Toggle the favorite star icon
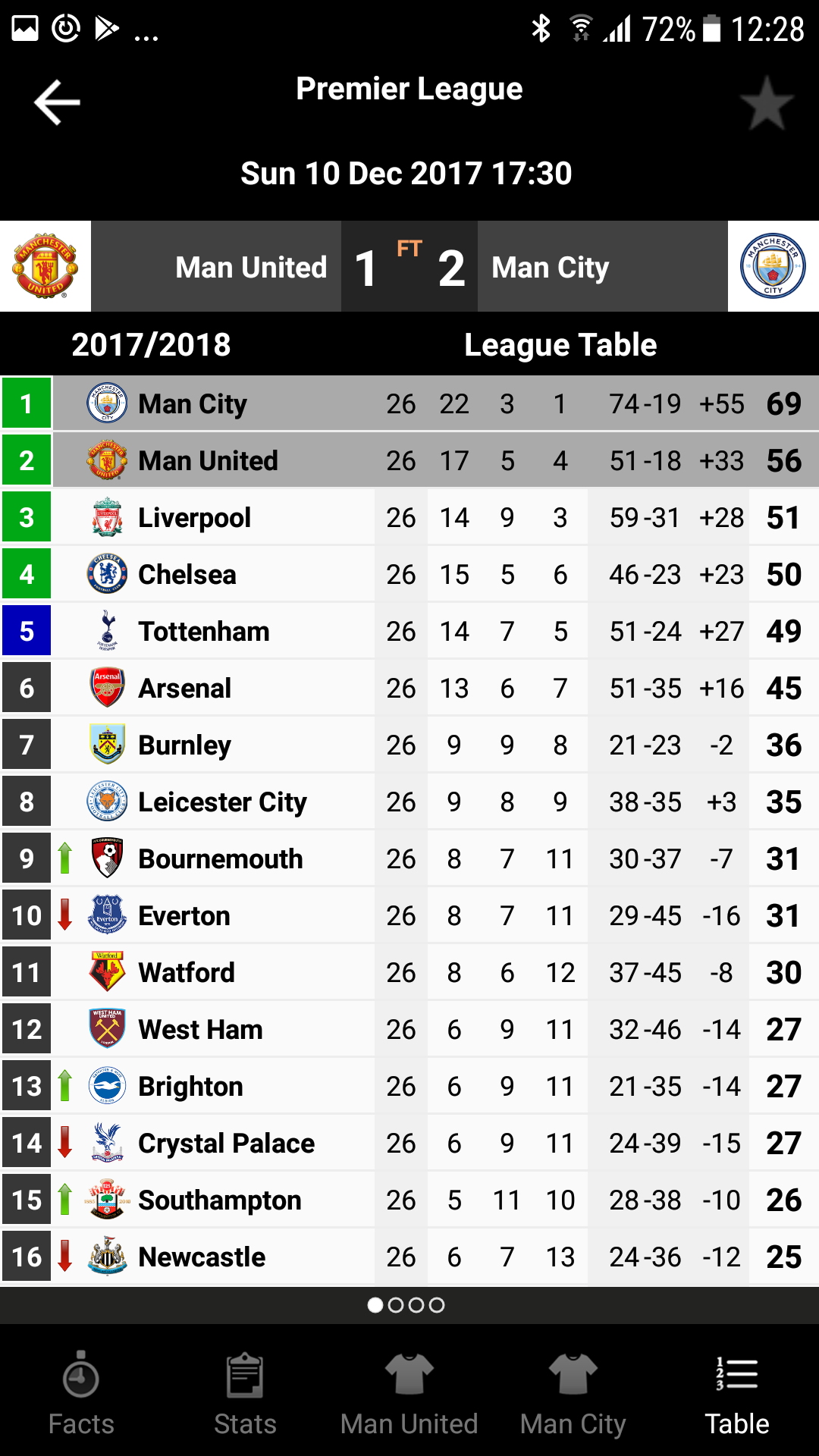Viewport: 819px width, 1456px height. coord(766,103)
